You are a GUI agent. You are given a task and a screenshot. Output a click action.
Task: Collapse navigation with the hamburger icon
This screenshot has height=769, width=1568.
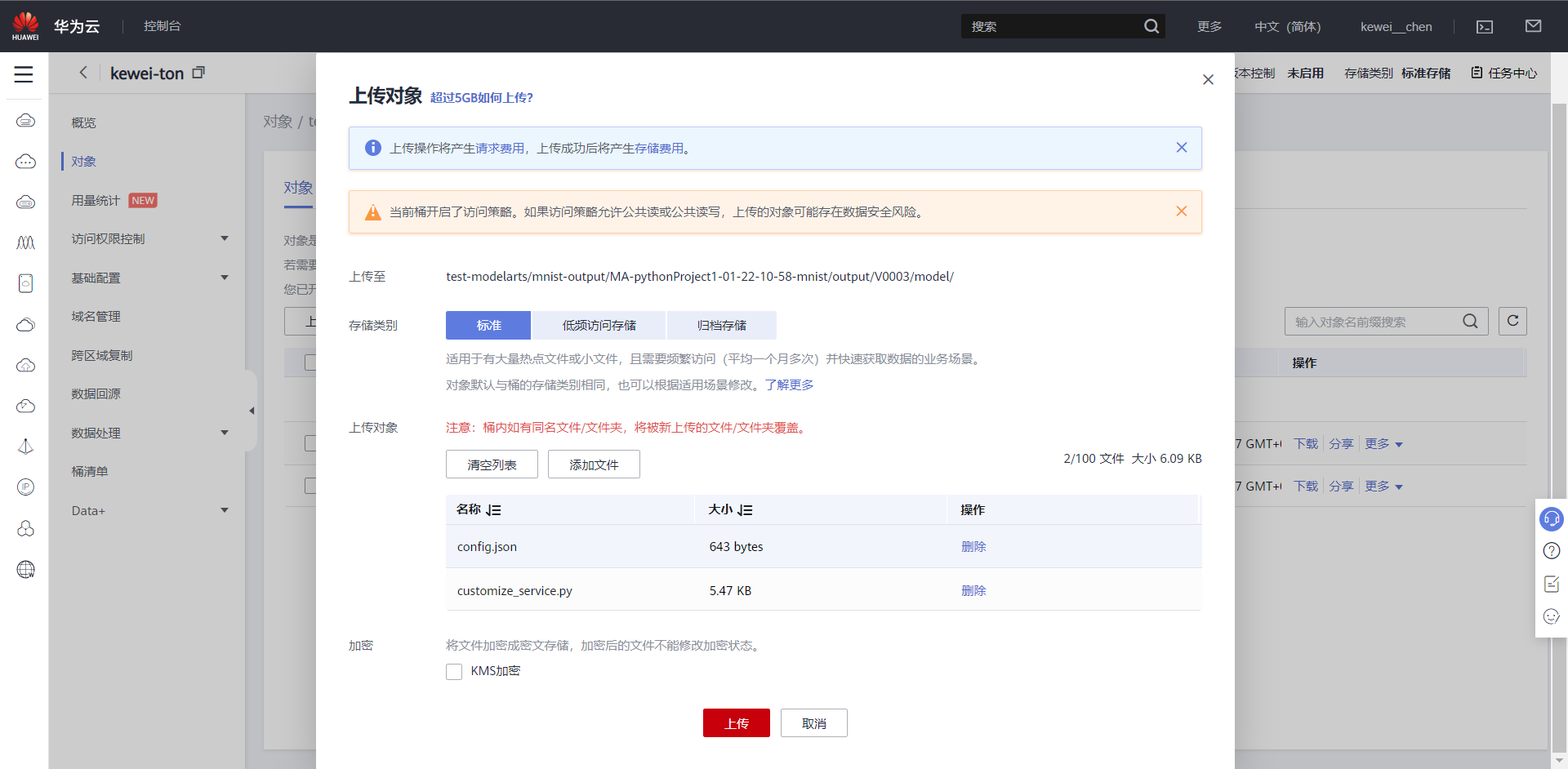23,73
